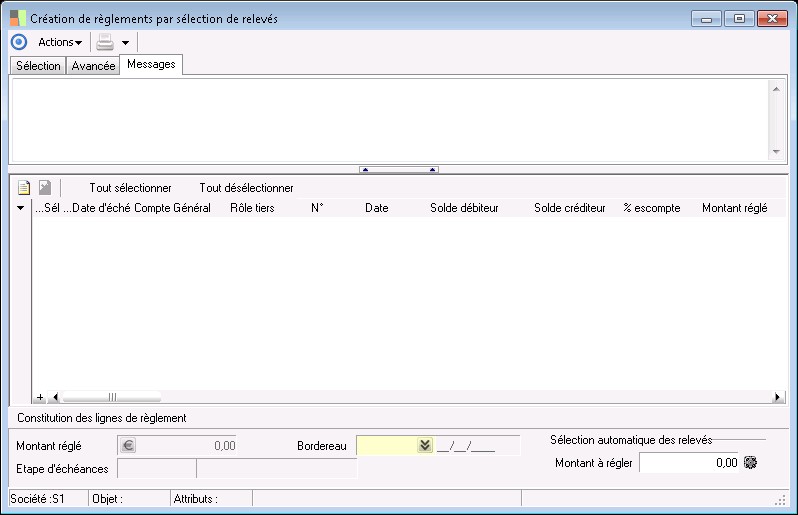This screenshot has height=515, width=798.
Task: Click the Solde créditeur column header
Action: coord(569,208)
